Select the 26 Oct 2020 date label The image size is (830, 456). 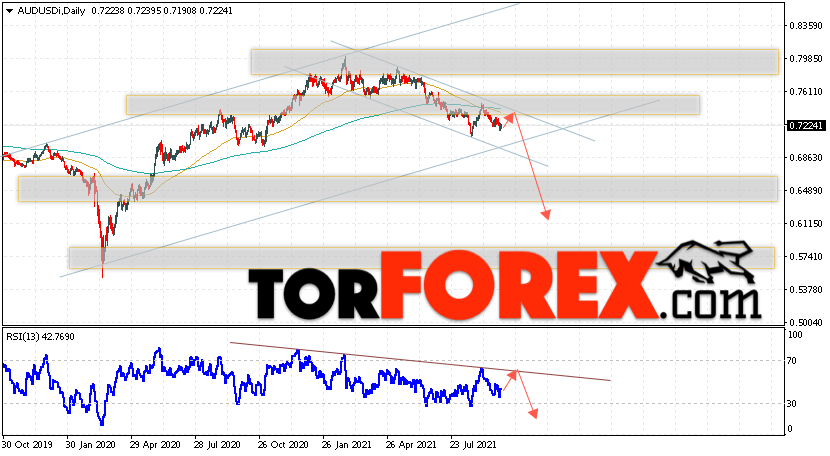[282, 445]
